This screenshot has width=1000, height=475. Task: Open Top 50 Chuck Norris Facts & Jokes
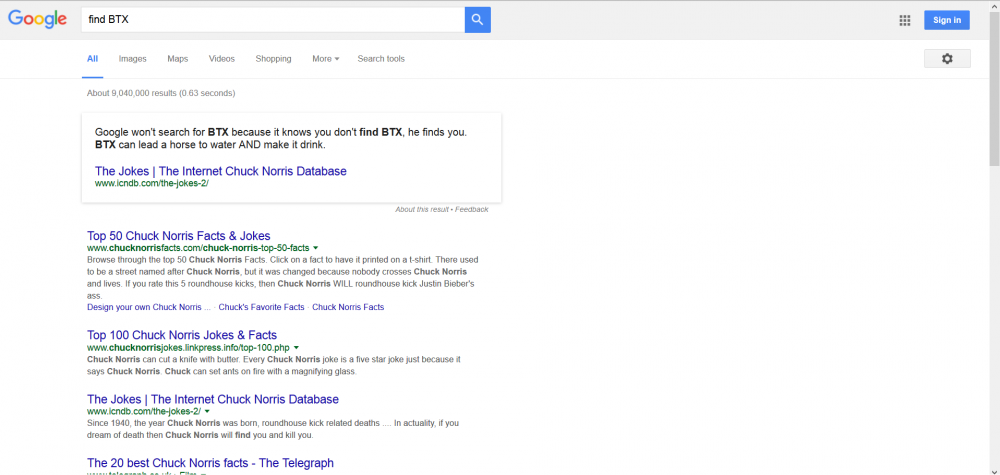pos(178,236)
